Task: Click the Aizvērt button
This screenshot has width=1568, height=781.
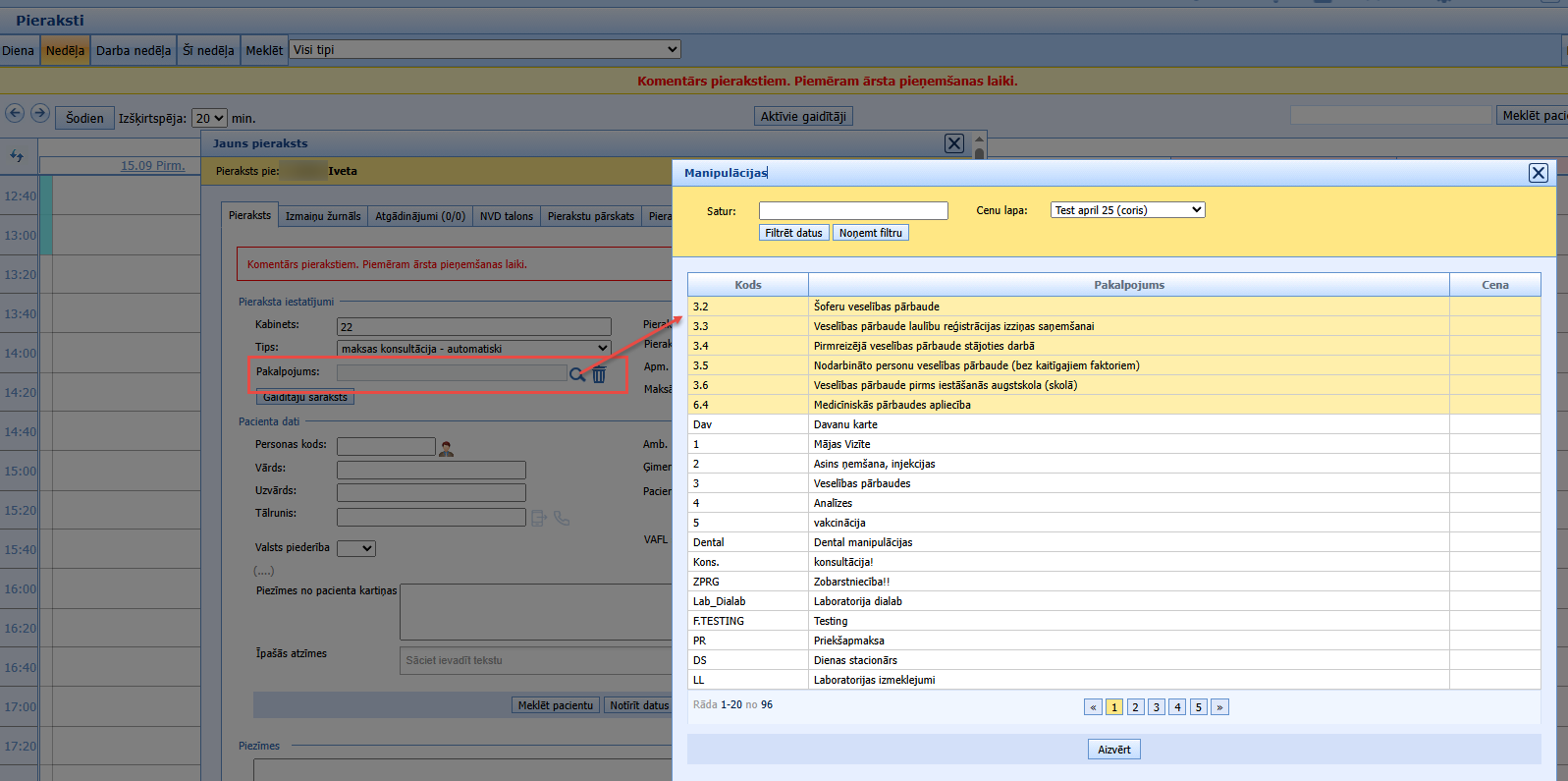Action: [1114, 750]
